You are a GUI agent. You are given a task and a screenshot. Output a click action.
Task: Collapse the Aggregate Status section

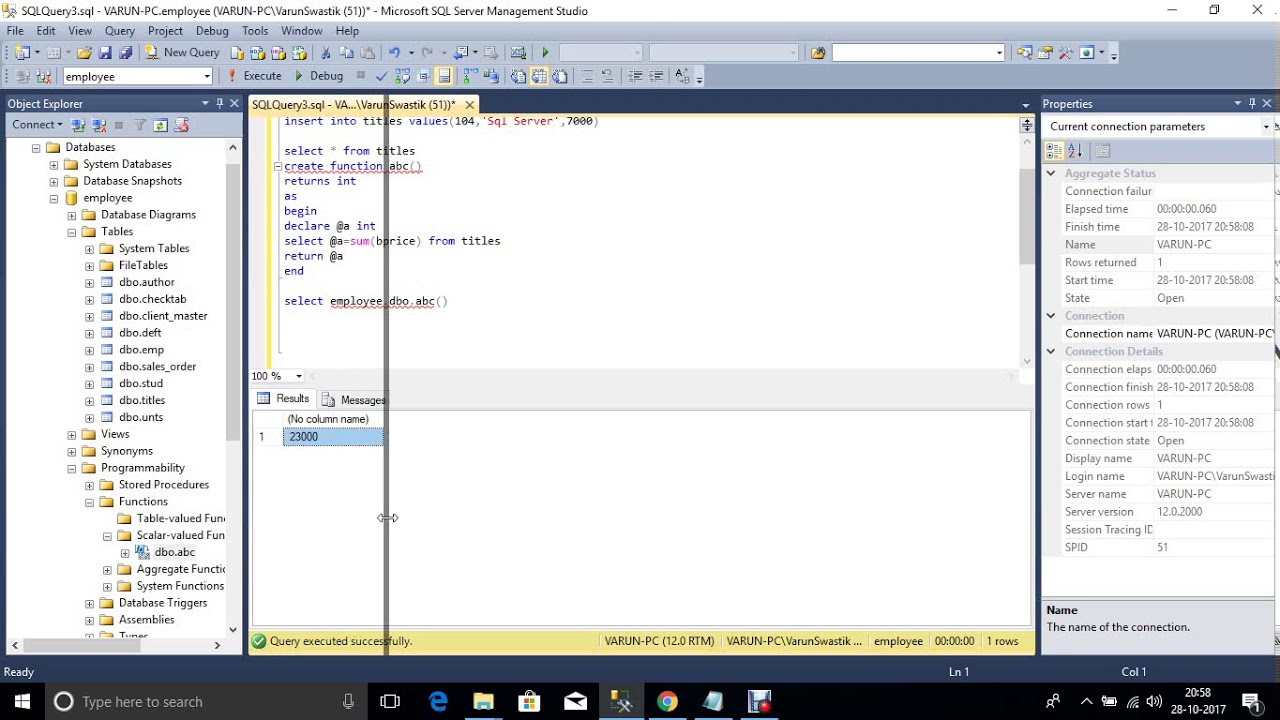tap(1051, 173)
